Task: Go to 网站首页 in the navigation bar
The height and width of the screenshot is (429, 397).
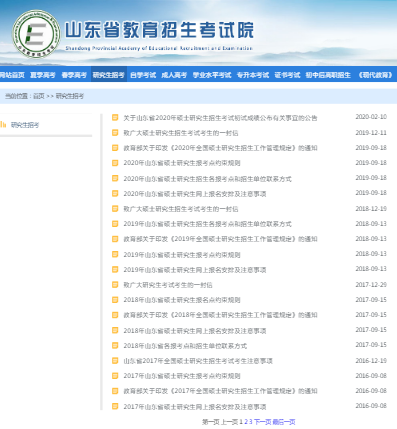Action: pos(12,75)
